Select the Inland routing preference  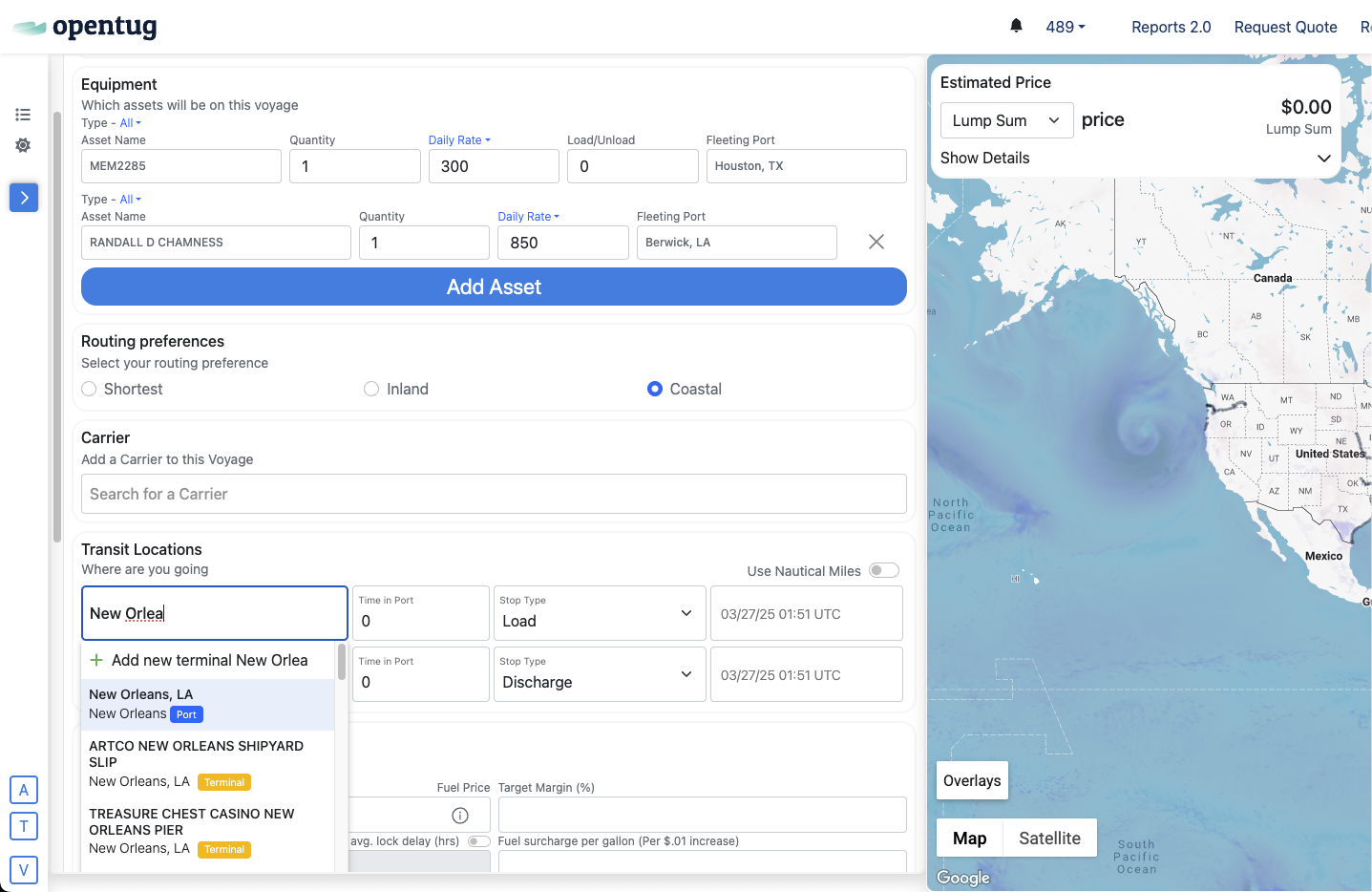371,389
